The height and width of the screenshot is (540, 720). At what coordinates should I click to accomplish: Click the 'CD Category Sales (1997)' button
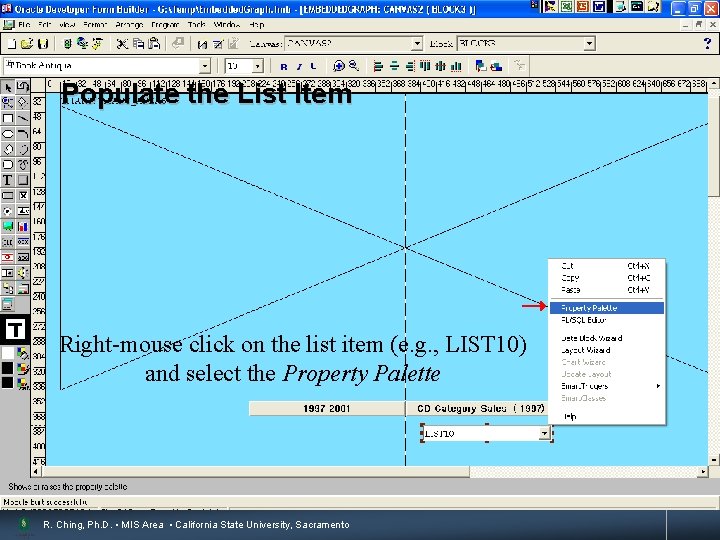[478, 408]
